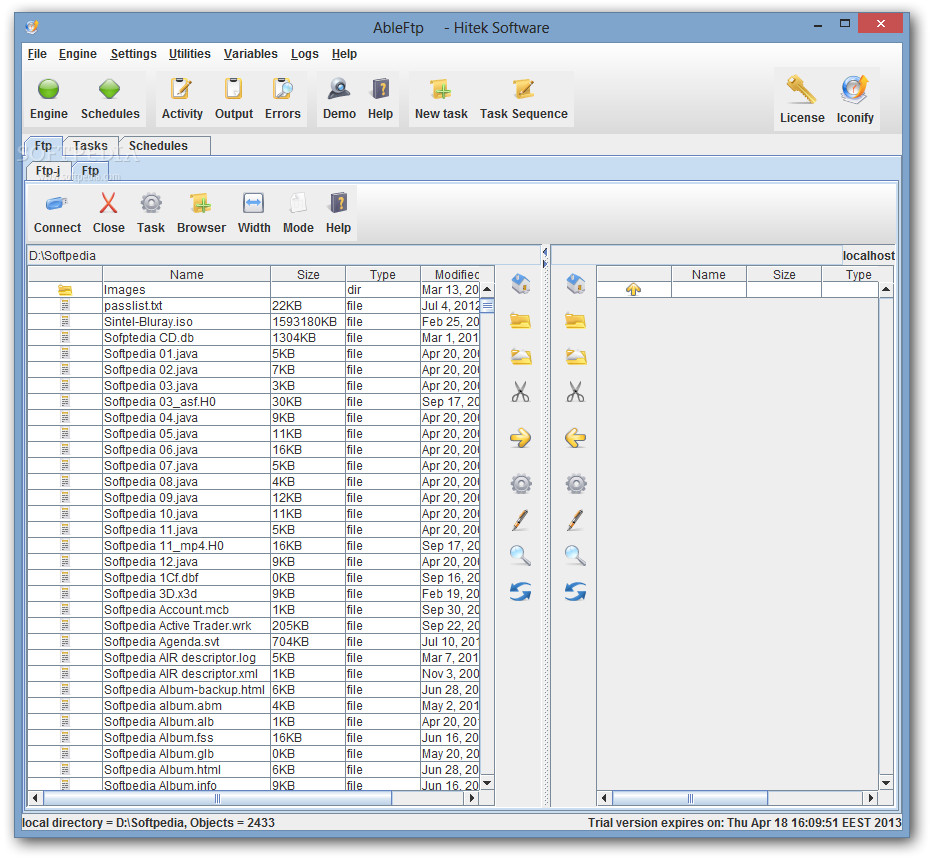Click local pane magnifier search icon
930x858 pixels.
[520, 556]
